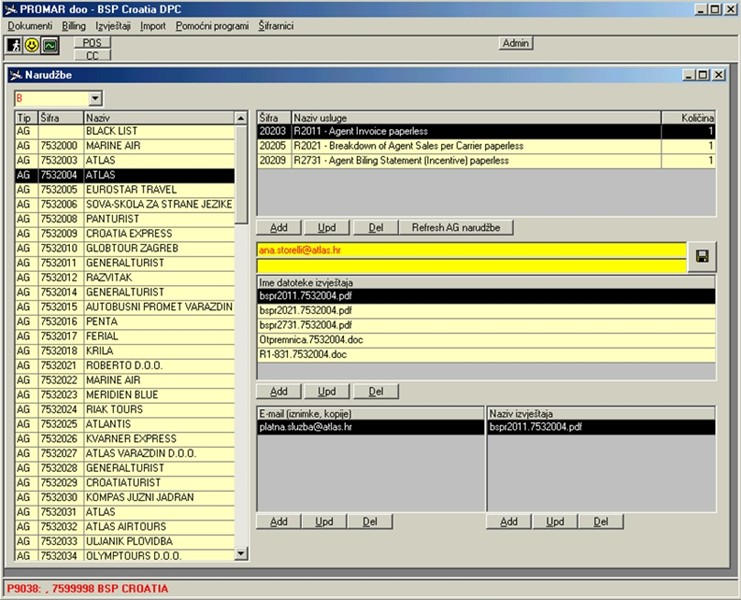Viewport: 741px width, 600px height.
Task: Open the Pomoćni programi menu
Action: tap(212, 26)
